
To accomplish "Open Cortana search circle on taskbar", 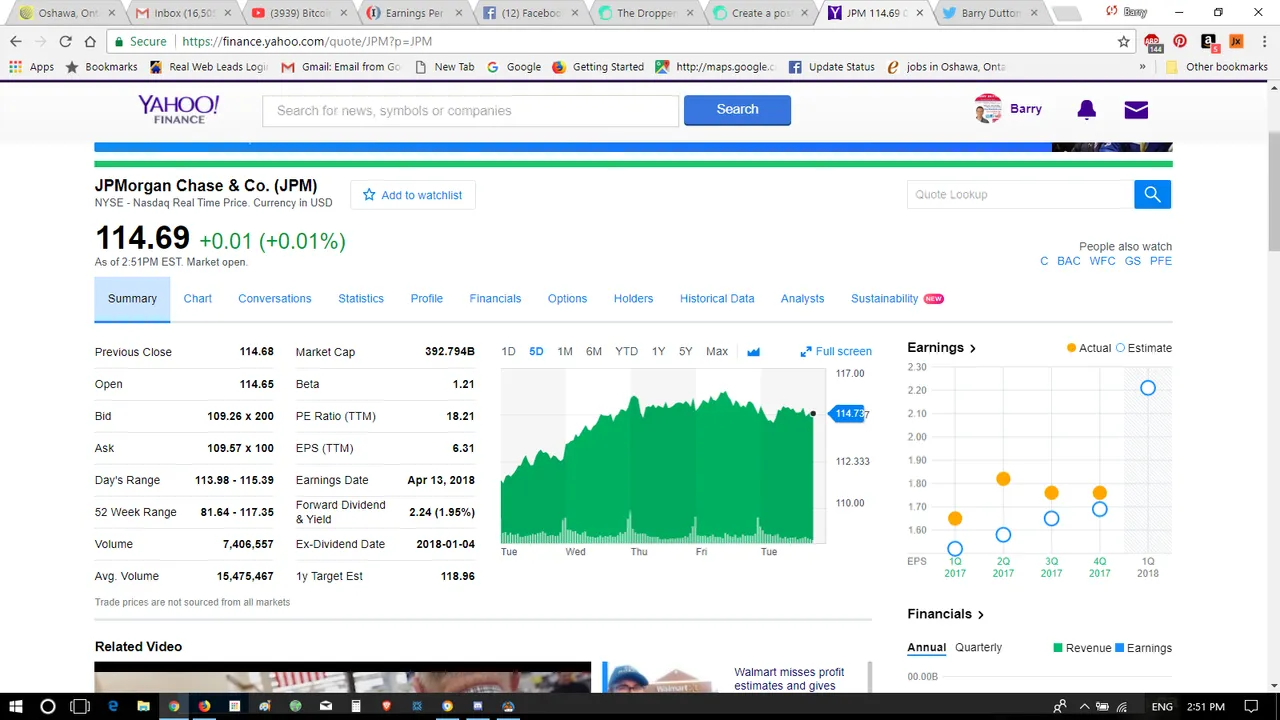I will point(47,706).
